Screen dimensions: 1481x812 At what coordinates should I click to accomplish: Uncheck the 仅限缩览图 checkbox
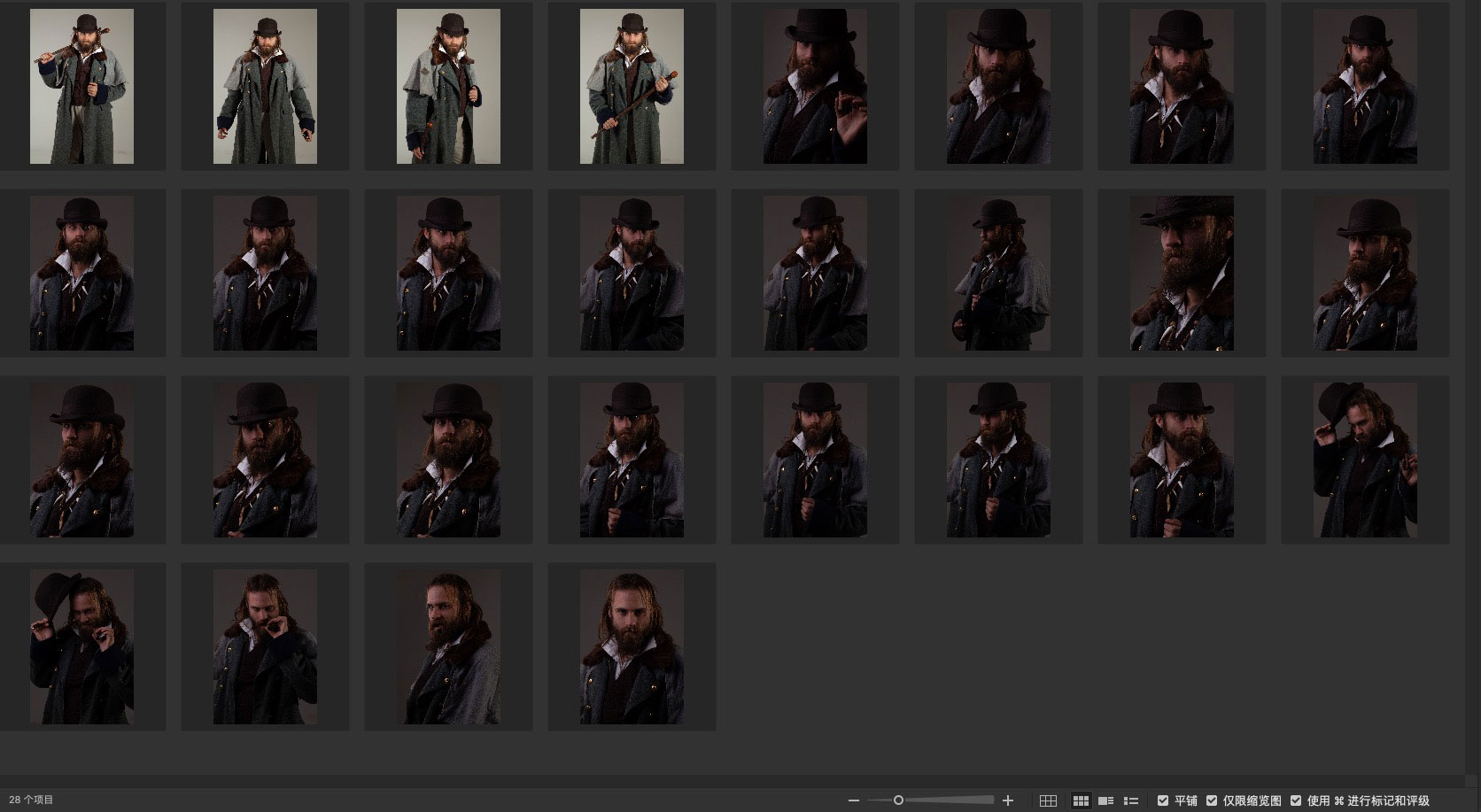click(1212, 800)
